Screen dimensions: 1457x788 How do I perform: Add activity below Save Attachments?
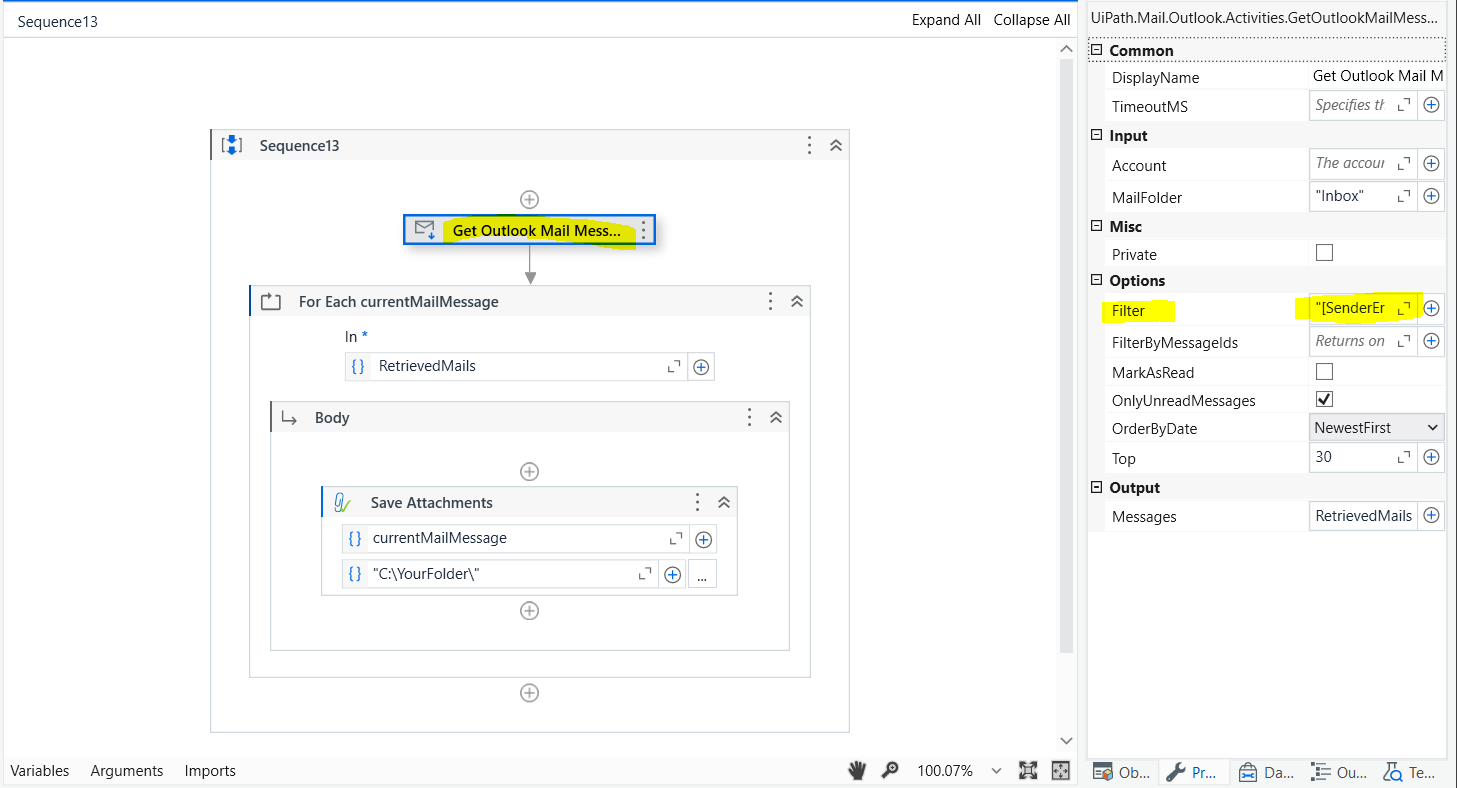pyautogui.click(x=530, y=611)
